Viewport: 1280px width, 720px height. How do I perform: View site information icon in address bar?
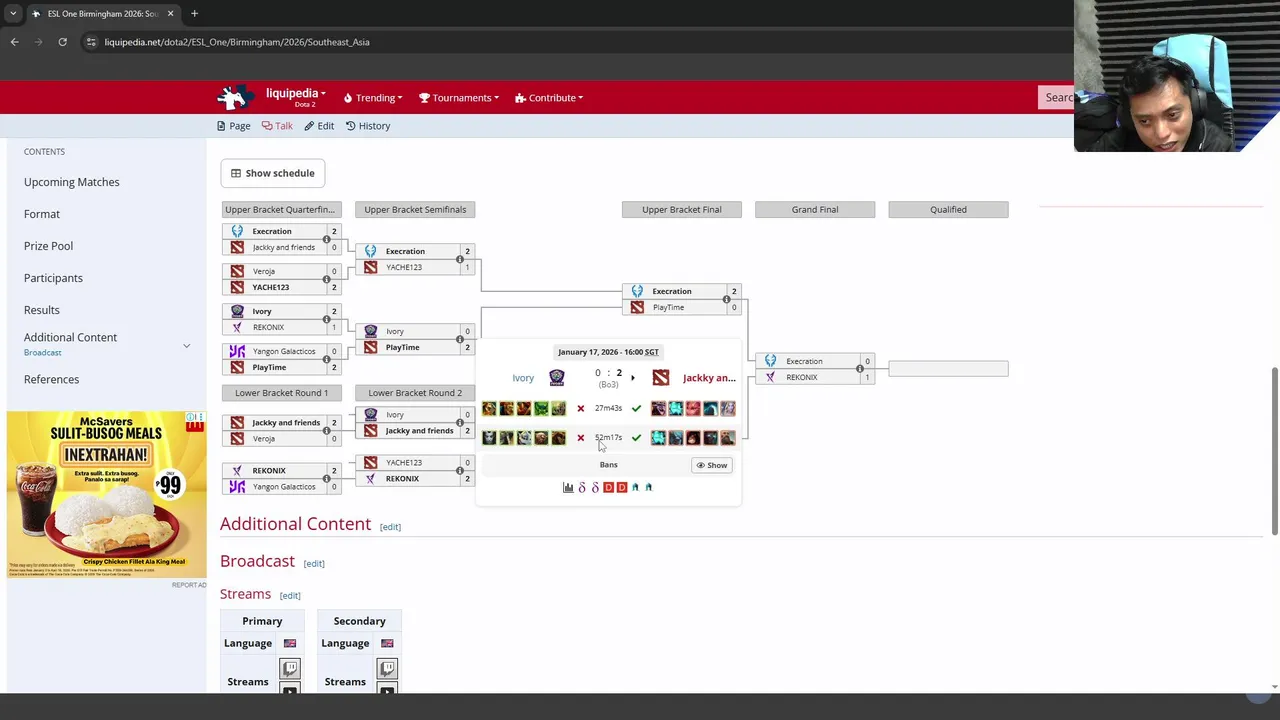[x=91, y=42]
